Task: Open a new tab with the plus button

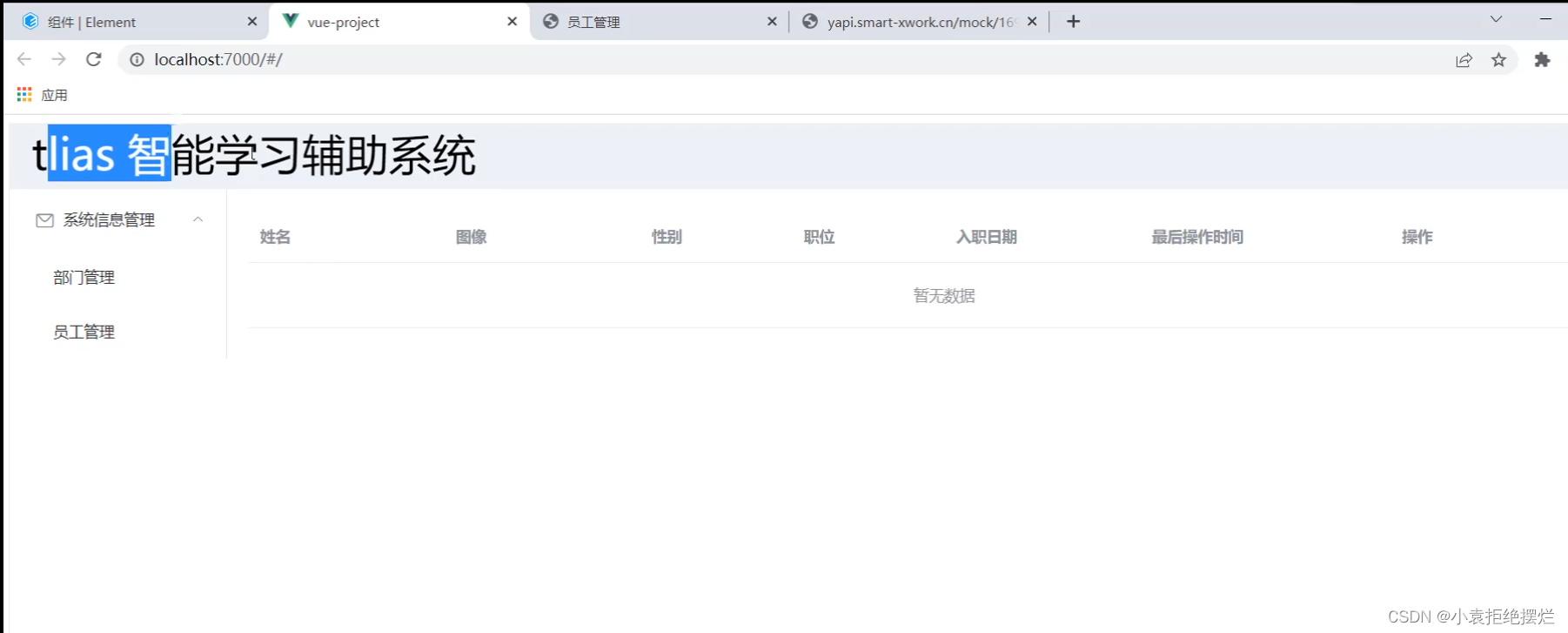Action: click(x=1073, y=22)
